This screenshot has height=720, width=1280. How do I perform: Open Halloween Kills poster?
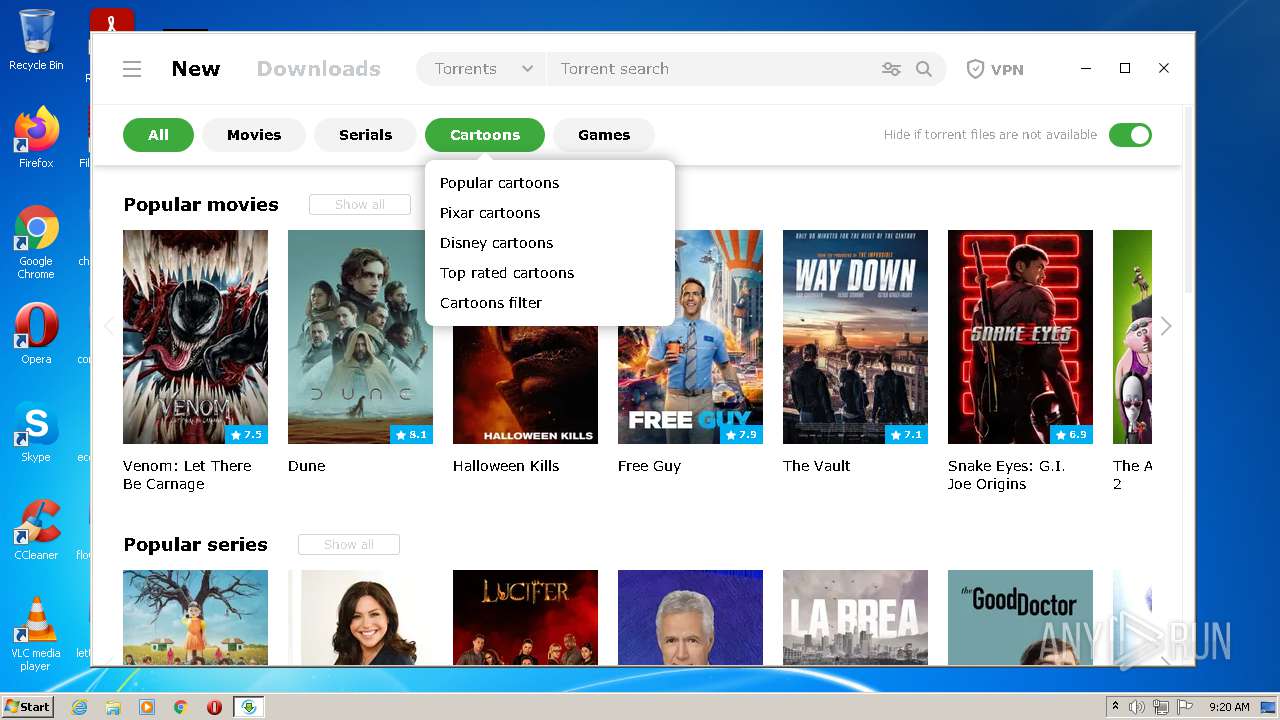(525, 385)
